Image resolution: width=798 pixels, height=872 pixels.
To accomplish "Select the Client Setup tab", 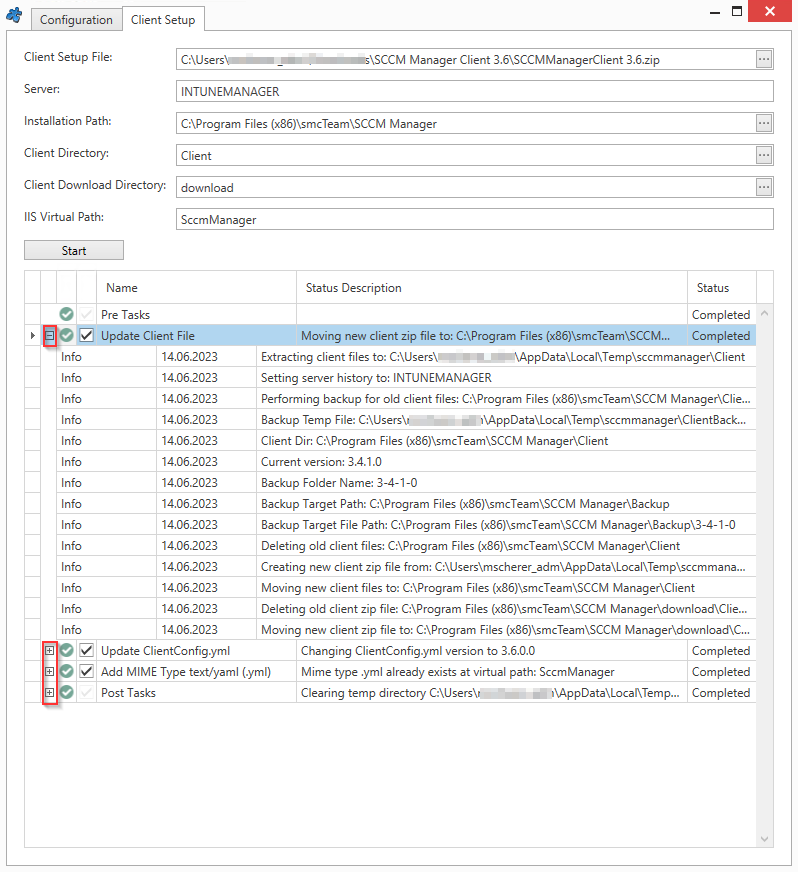I will point(164,20).
